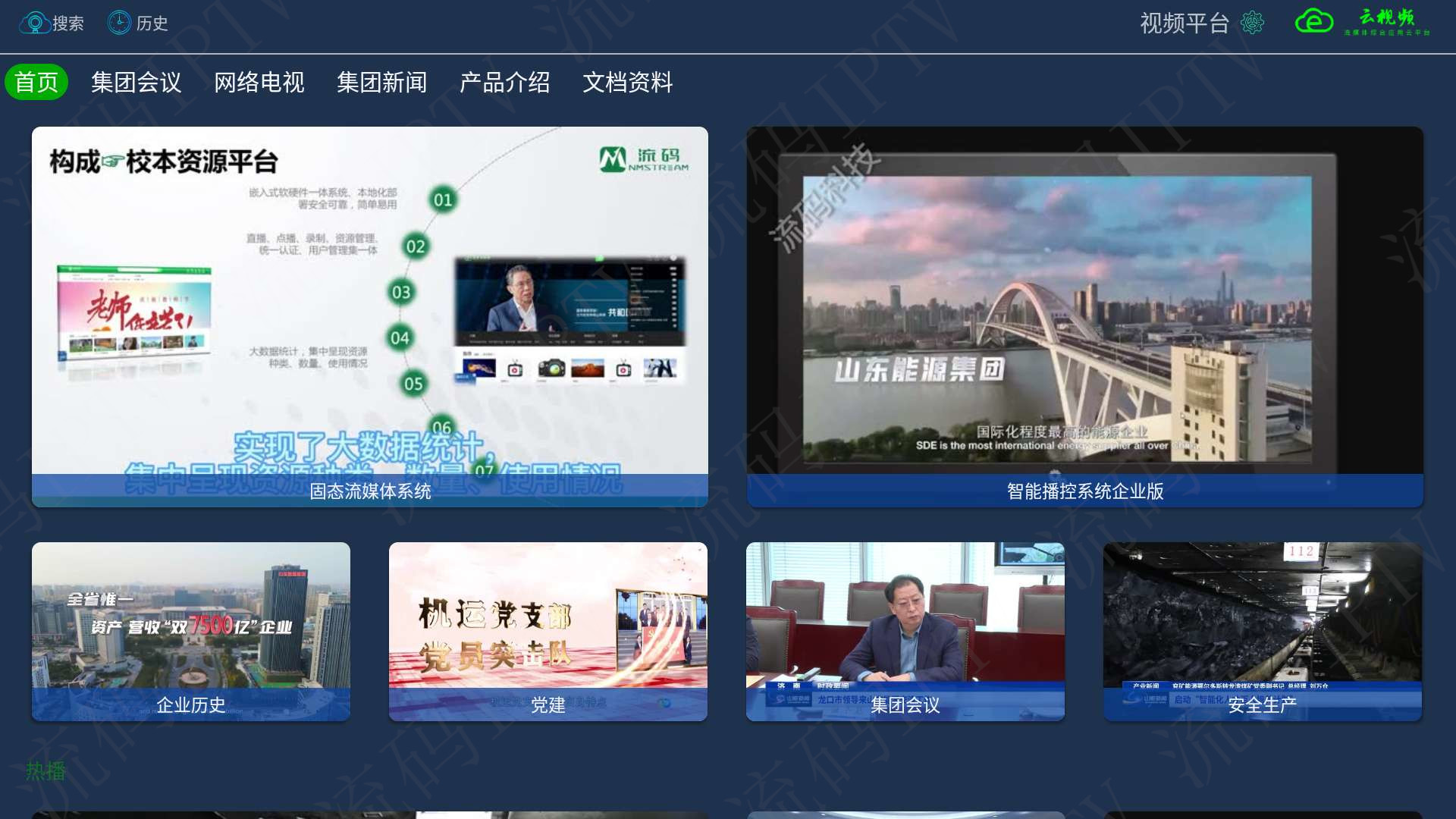
Task: Click the history clock icon
Action: [x=119, y=23]
